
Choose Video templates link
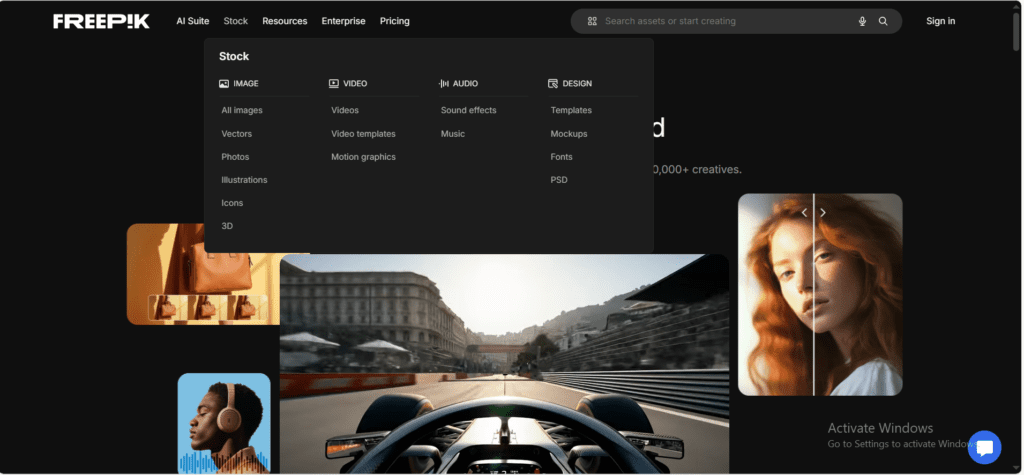pyautogui.click(x=363, y=133)
